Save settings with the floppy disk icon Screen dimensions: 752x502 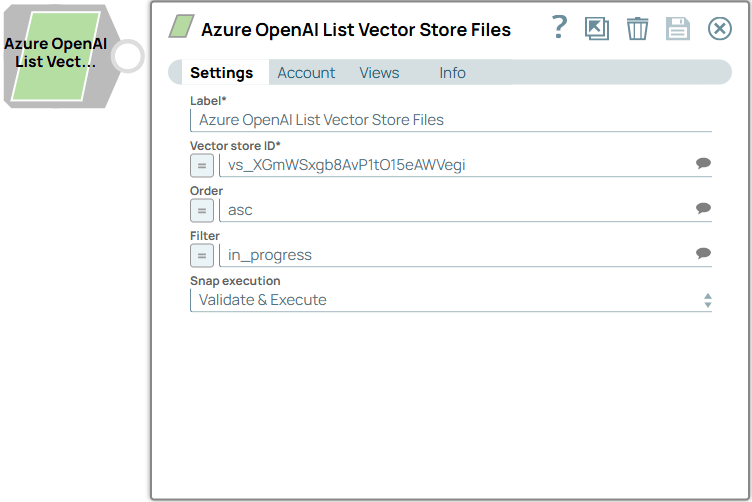(678, 29)
